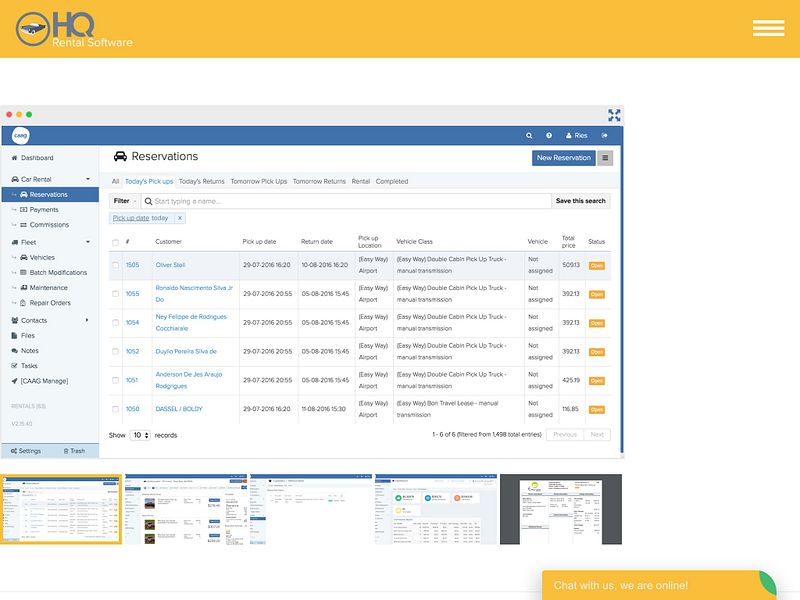Open the search from the top navigation bar
Image resolution: width=800 pixels, height=600 pixels.
(530, 134)
